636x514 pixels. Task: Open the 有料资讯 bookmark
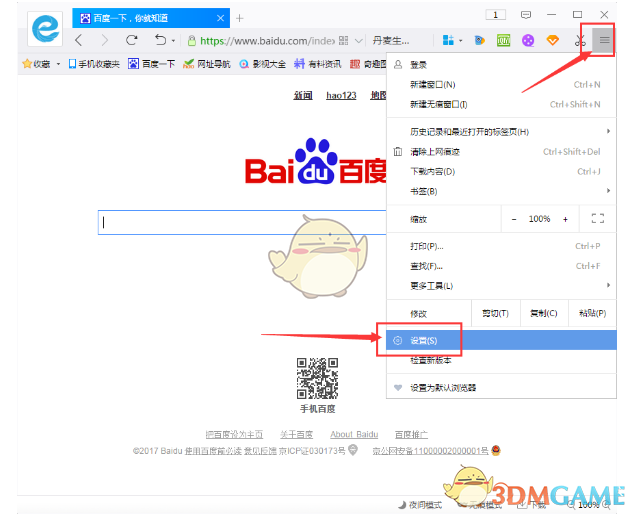(318, 64)
